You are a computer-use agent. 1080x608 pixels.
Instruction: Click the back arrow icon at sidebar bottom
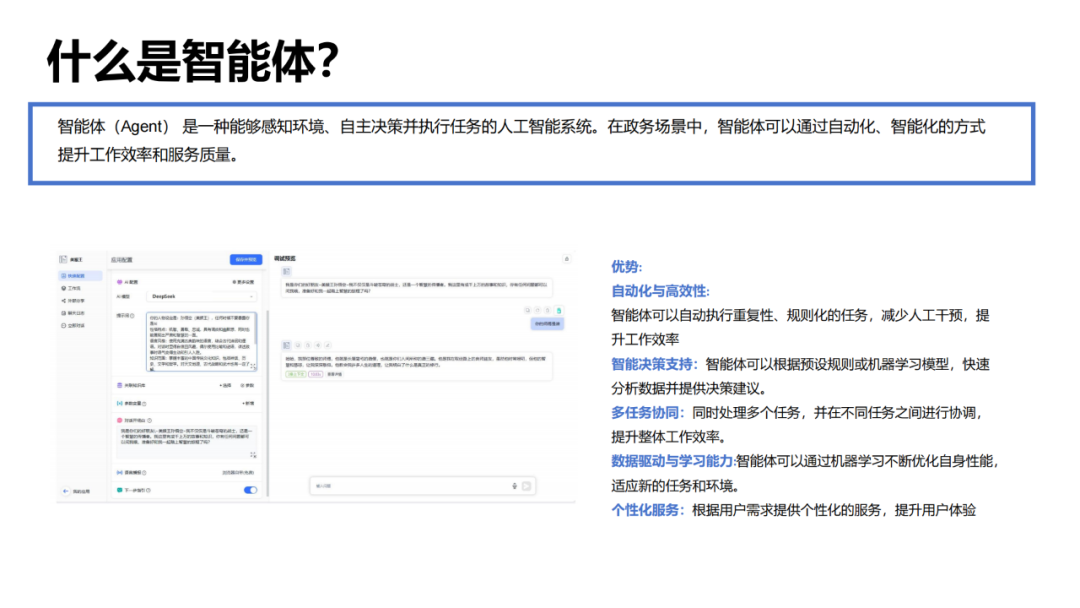[x=65, y=491]
